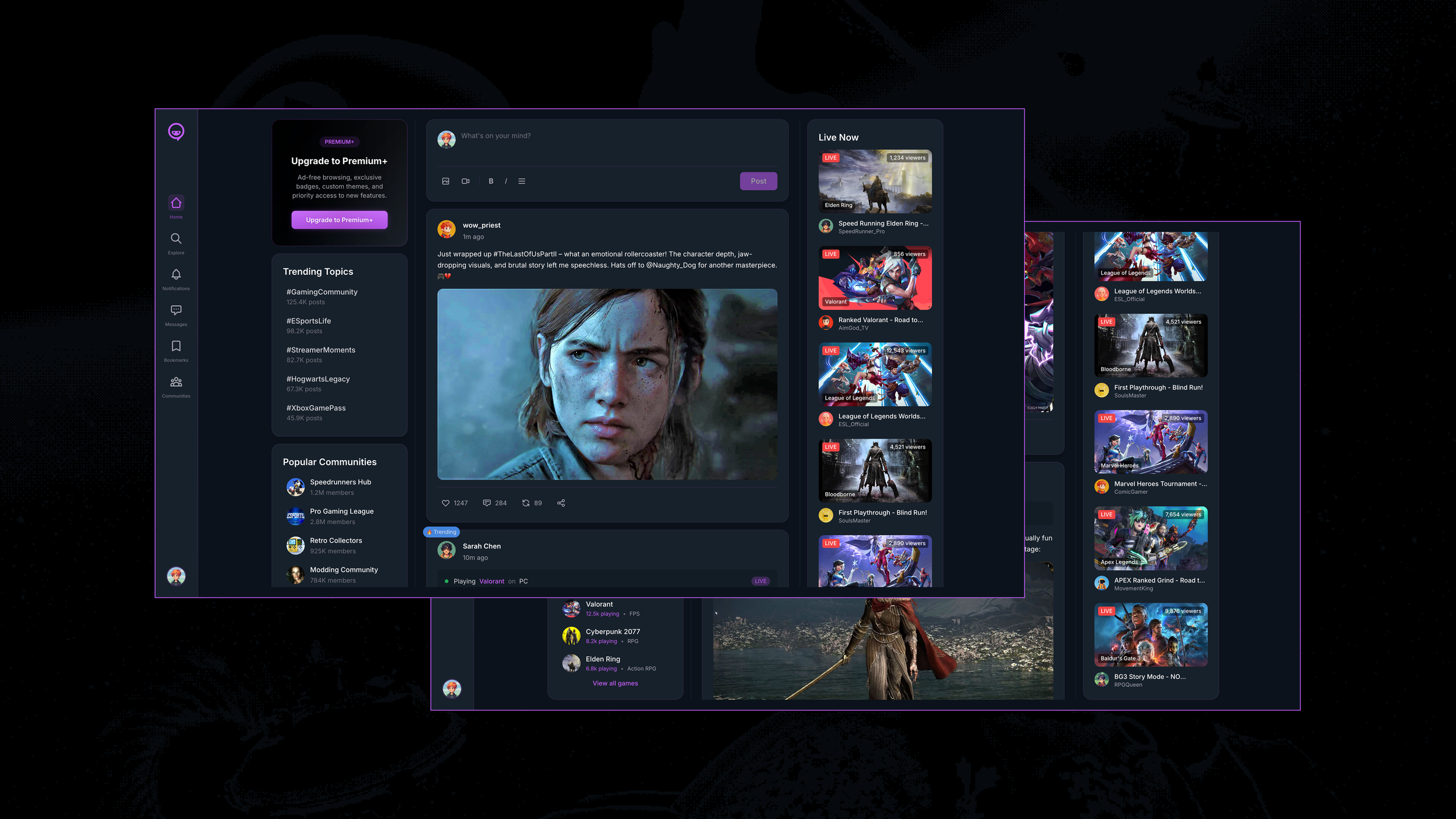
Task: Open Bookmarks icon in sidebar
Action: [x=176, y=347]
